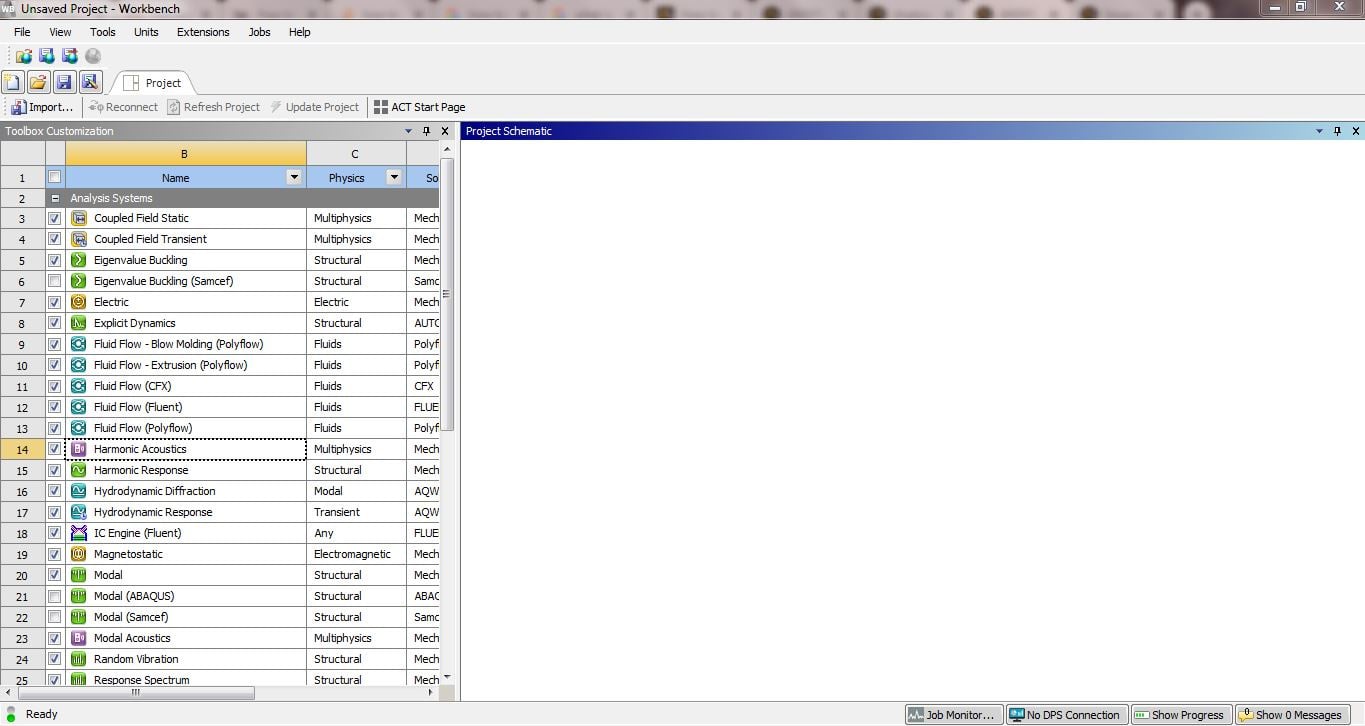
Task: Select the Response Spectrum row name
Action: [141, 680]
